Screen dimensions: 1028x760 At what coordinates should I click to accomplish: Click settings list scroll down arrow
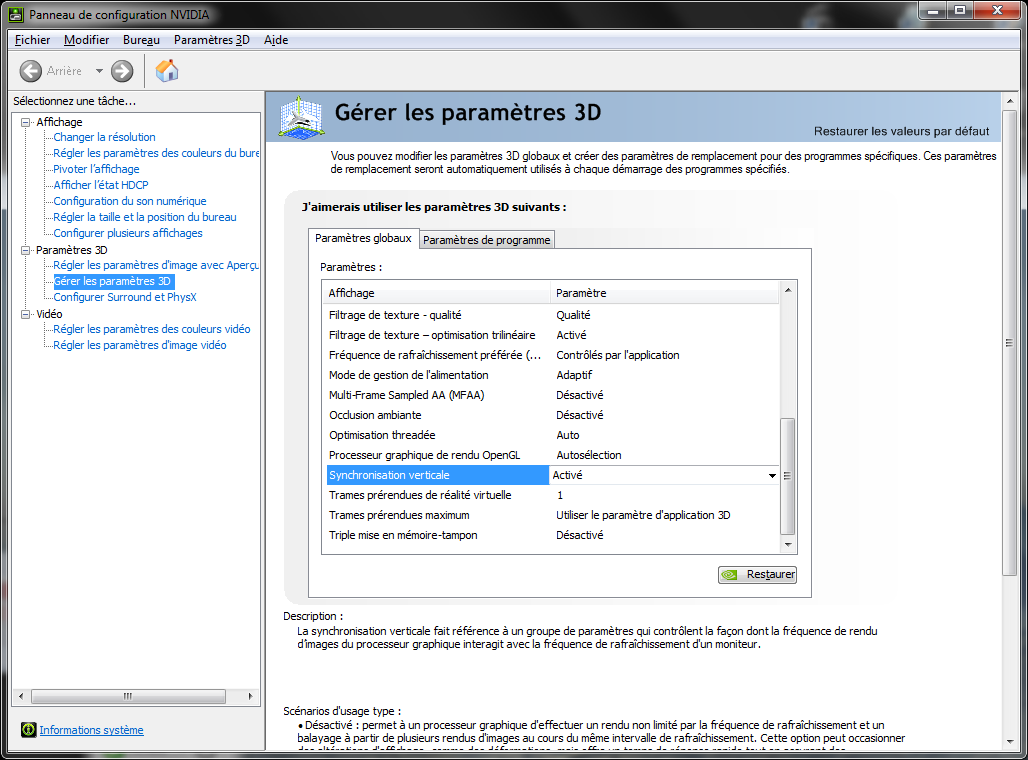[788, 545]
